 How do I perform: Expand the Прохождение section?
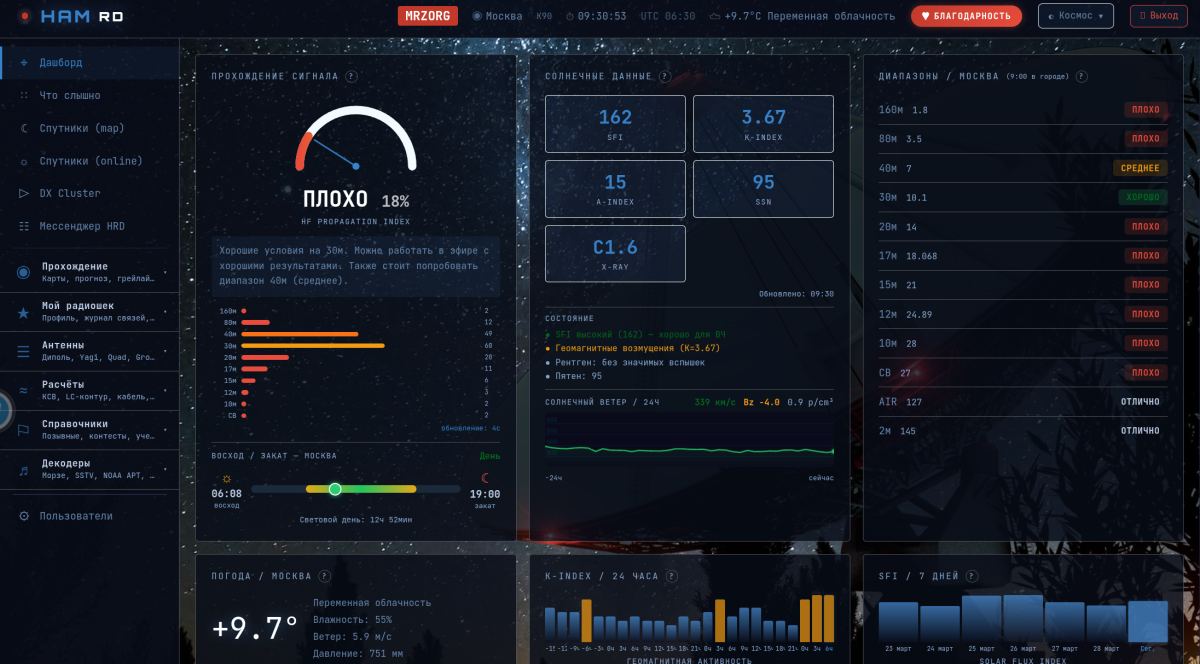(x=90, y=272)
